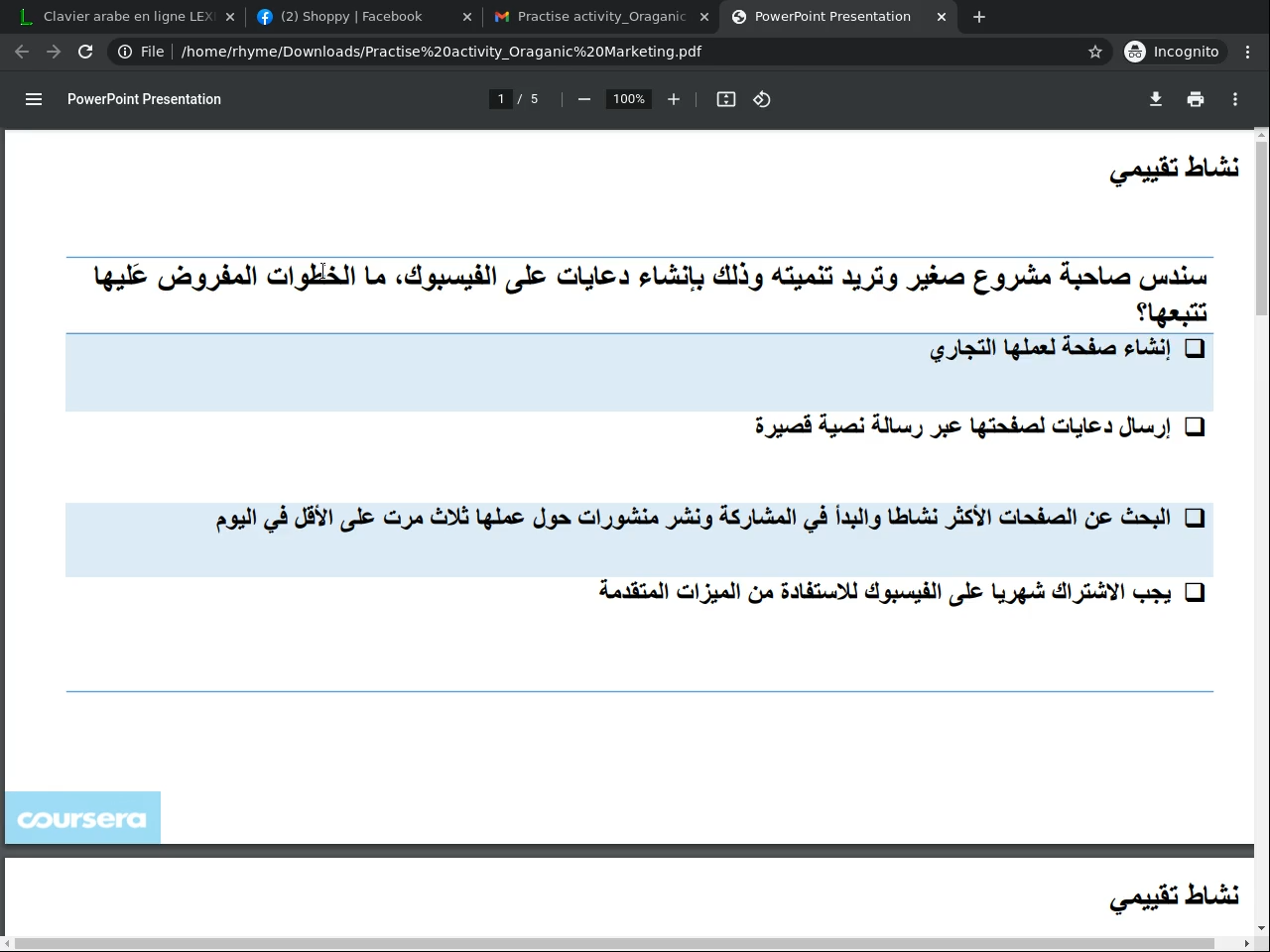Image resolution: width=1270 pixels, height=952 pixels.
Task: Select the PowerPoint Presentation tab
Action: [838, 17]
